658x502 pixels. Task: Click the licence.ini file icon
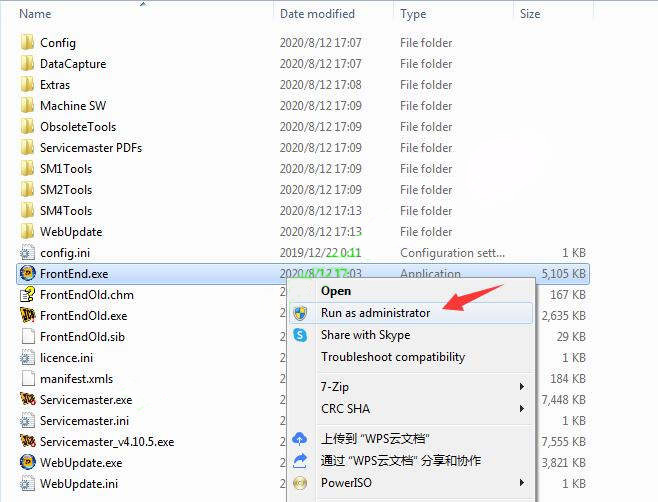[27, 358]
